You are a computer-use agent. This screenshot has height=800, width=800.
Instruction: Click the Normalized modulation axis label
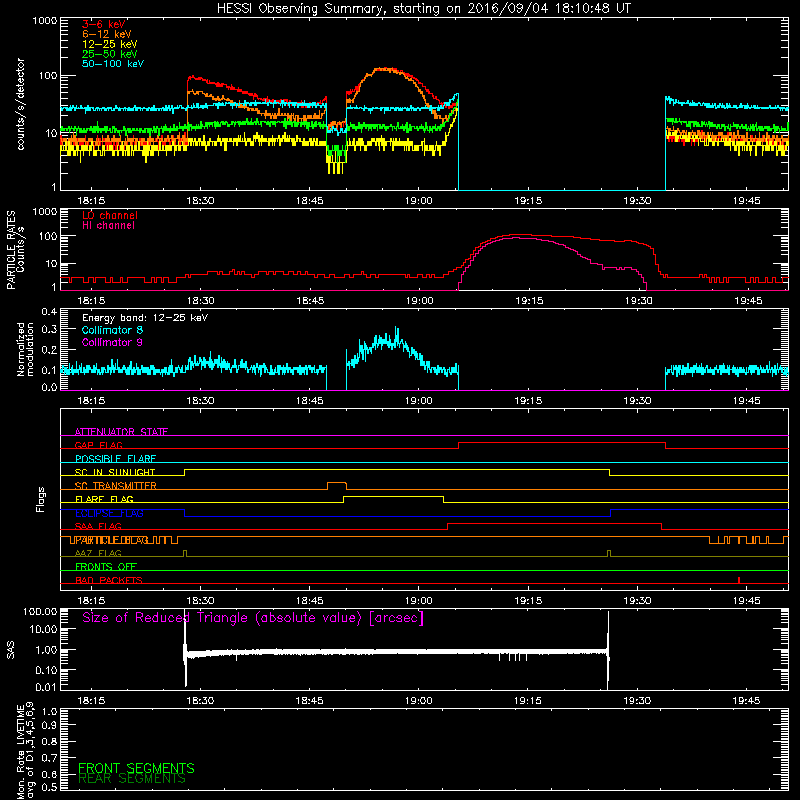click(26, 349)
